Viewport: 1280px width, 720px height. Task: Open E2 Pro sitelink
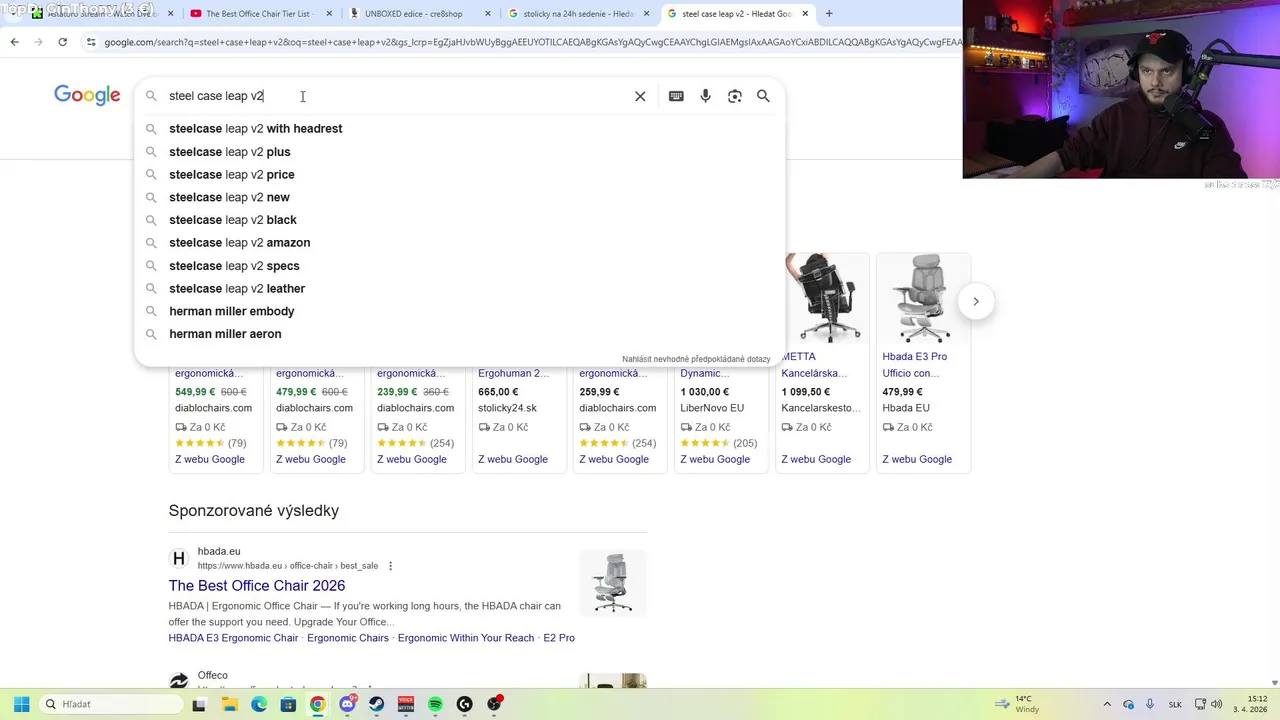559,638
